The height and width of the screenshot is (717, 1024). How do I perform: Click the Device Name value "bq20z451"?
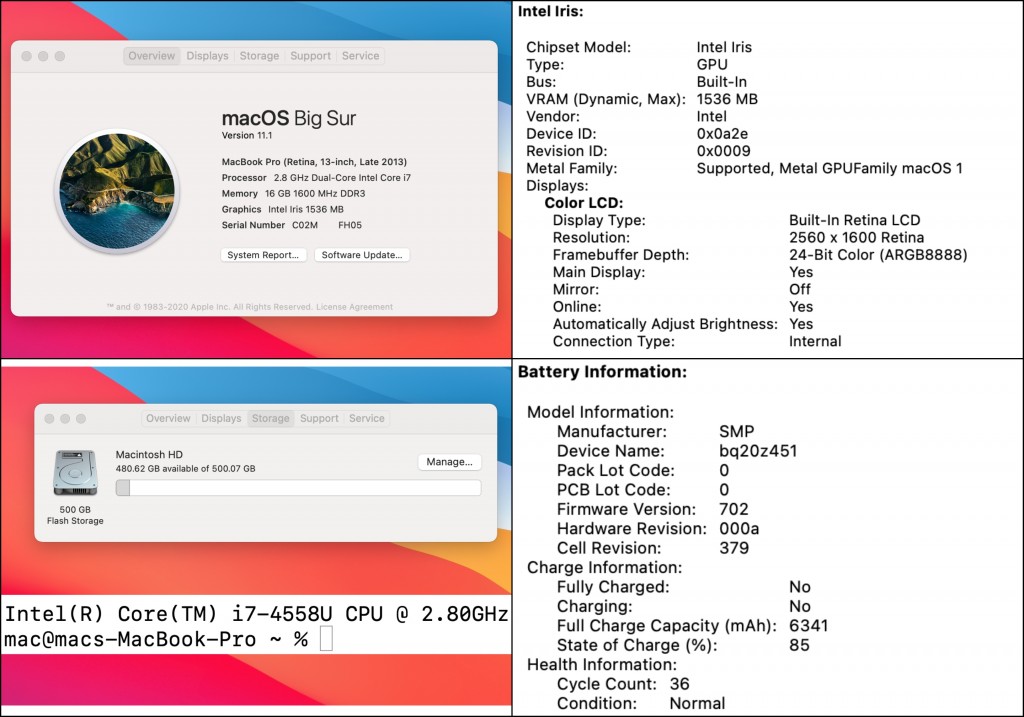pos(758,451)
